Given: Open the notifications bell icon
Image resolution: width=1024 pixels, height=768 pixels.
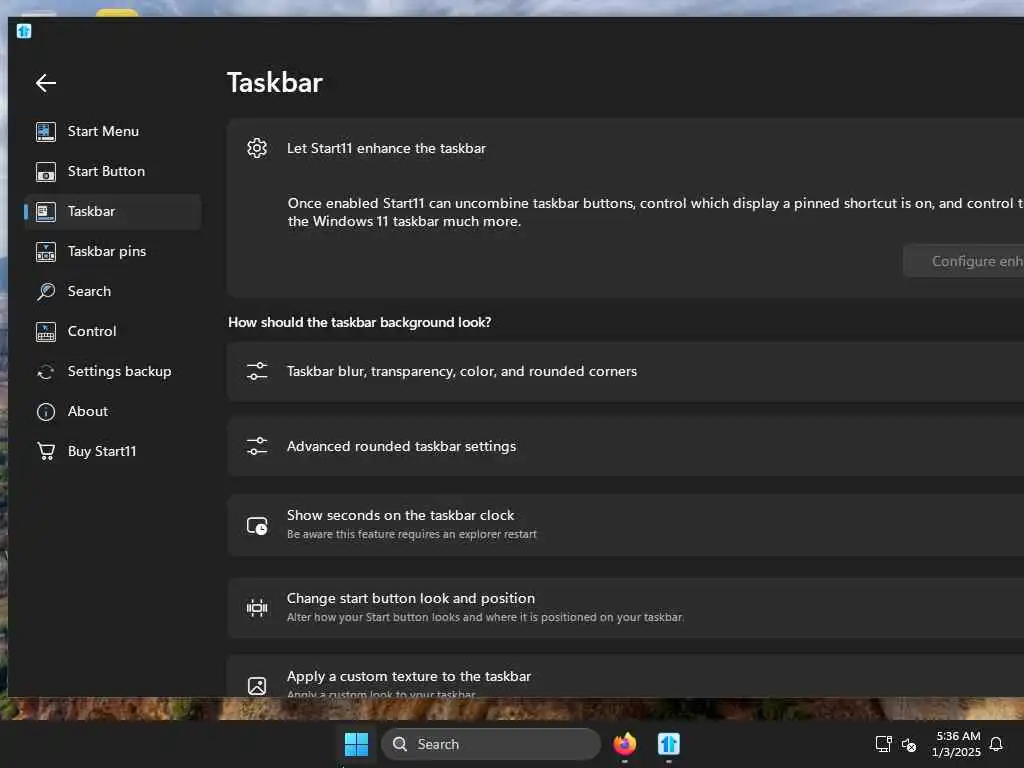Looking at the screenshot, I should (x=997, y=744).
